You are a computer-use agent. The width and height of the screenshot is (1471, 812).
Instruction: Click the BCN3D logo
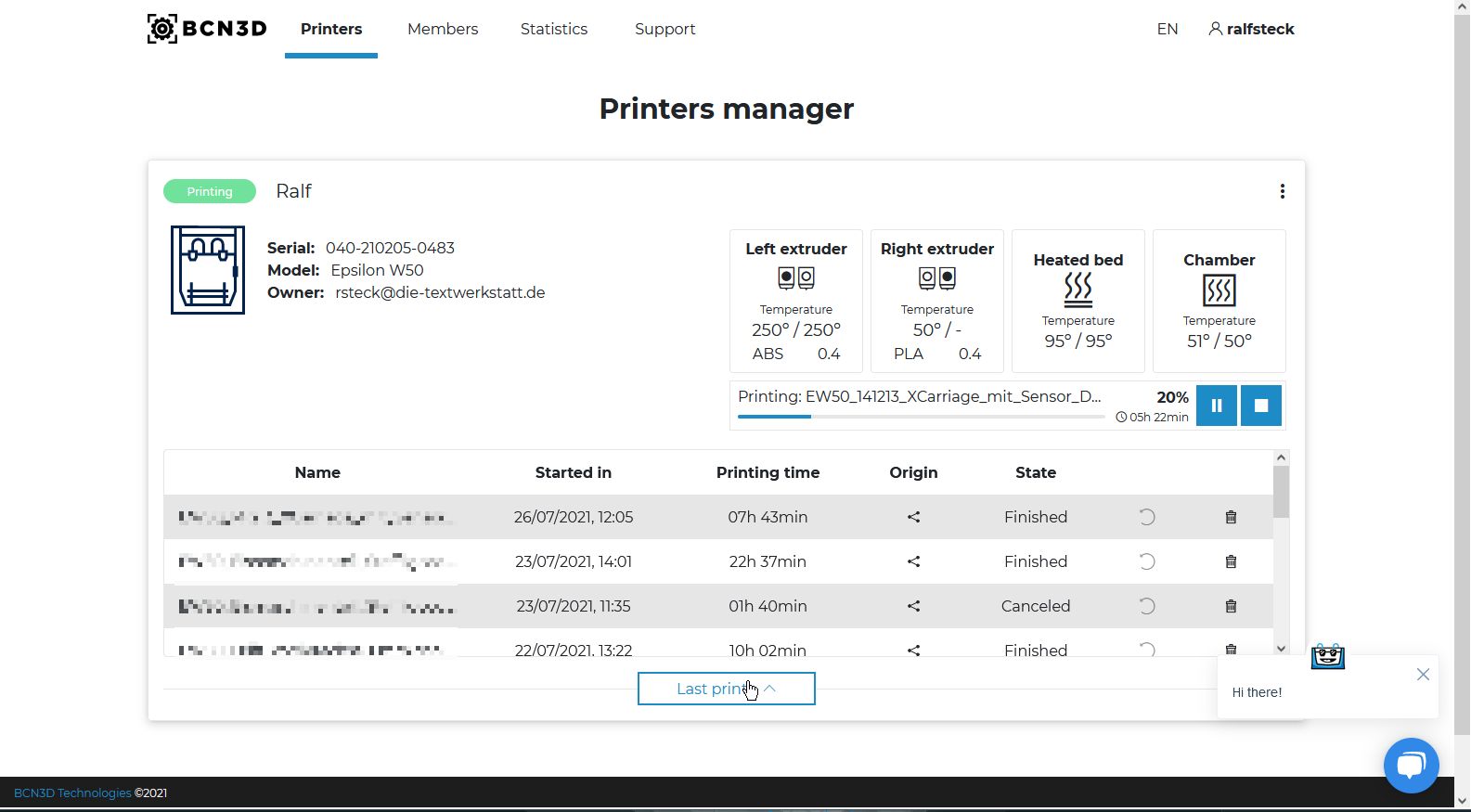[x=207, y=29]
